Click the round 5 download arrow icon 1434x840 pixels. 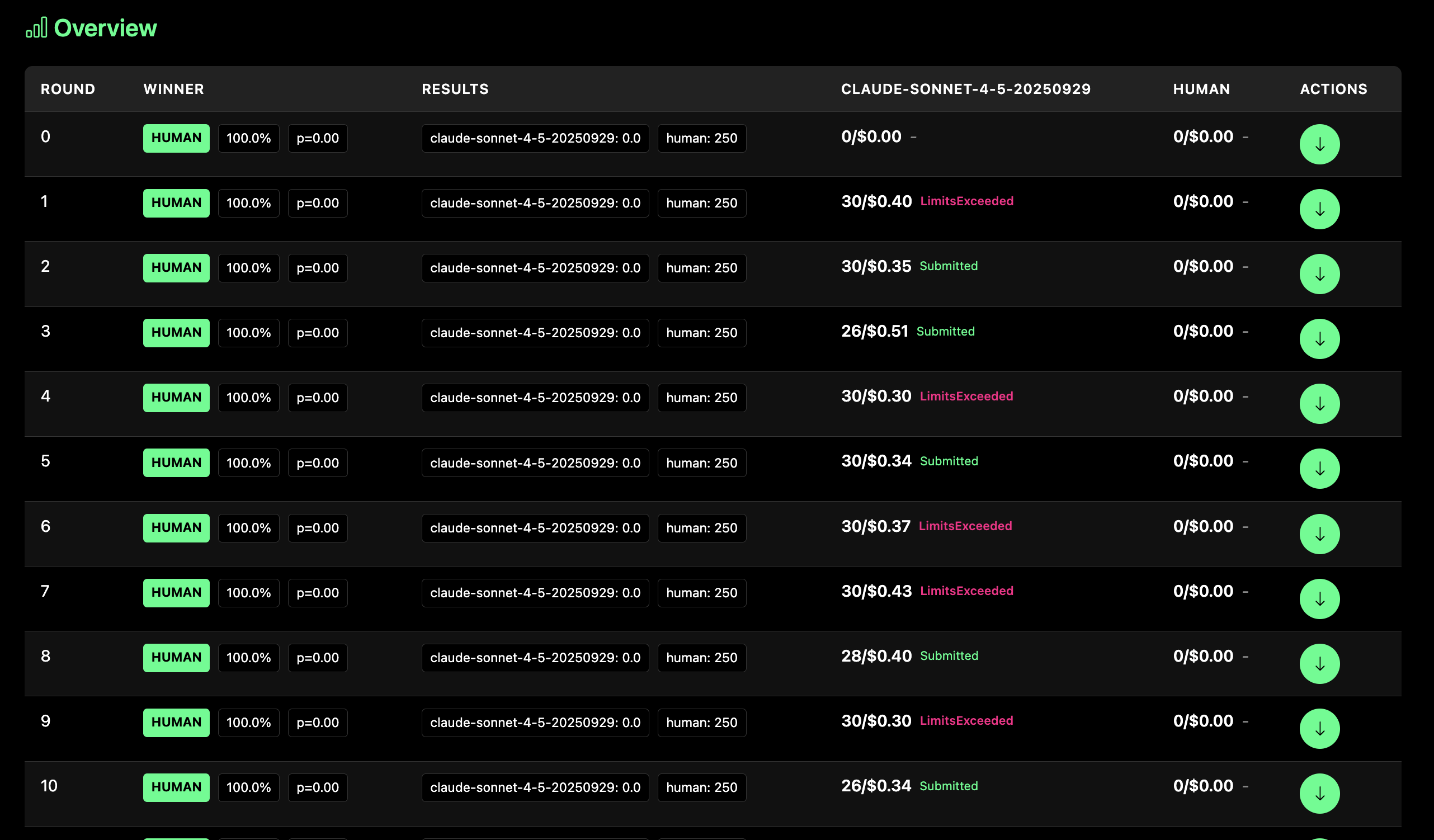(x=1319, y=469)
